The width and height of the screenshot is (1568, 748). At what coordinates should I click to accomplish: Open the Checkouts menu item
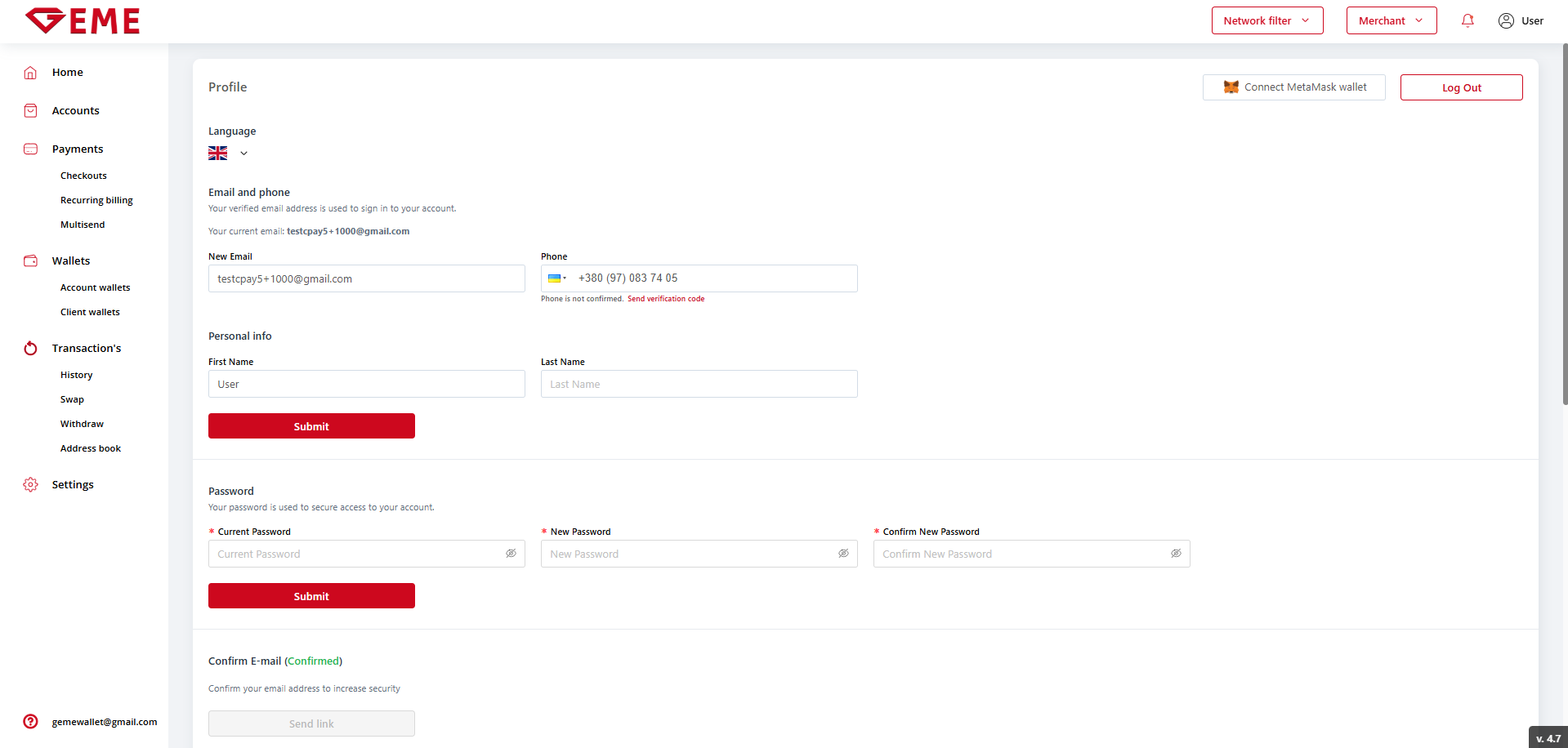coord(83,176)
